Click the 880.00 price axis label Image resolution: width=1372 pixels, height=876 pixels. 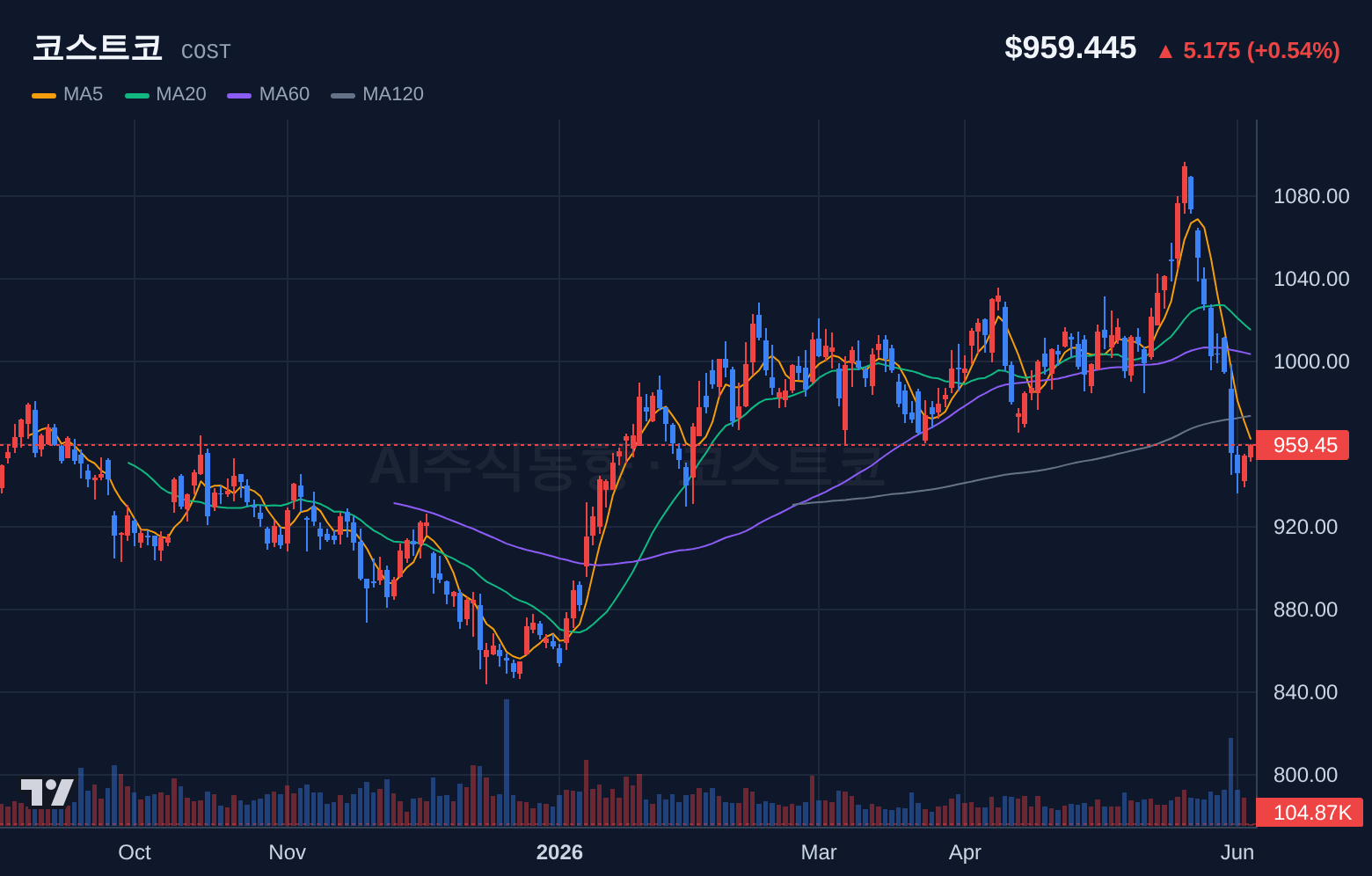[1305, 610]
